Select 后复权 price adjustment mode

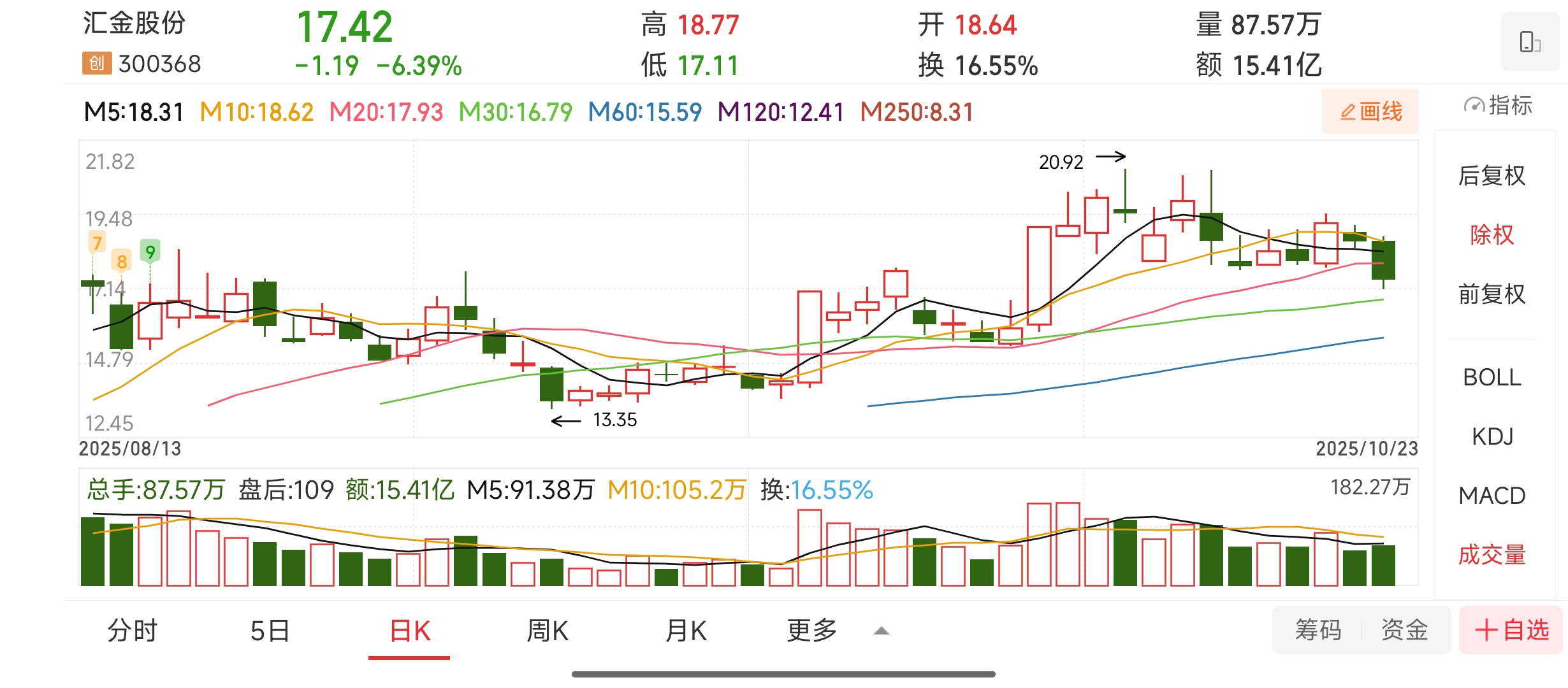click(1492, 175)
